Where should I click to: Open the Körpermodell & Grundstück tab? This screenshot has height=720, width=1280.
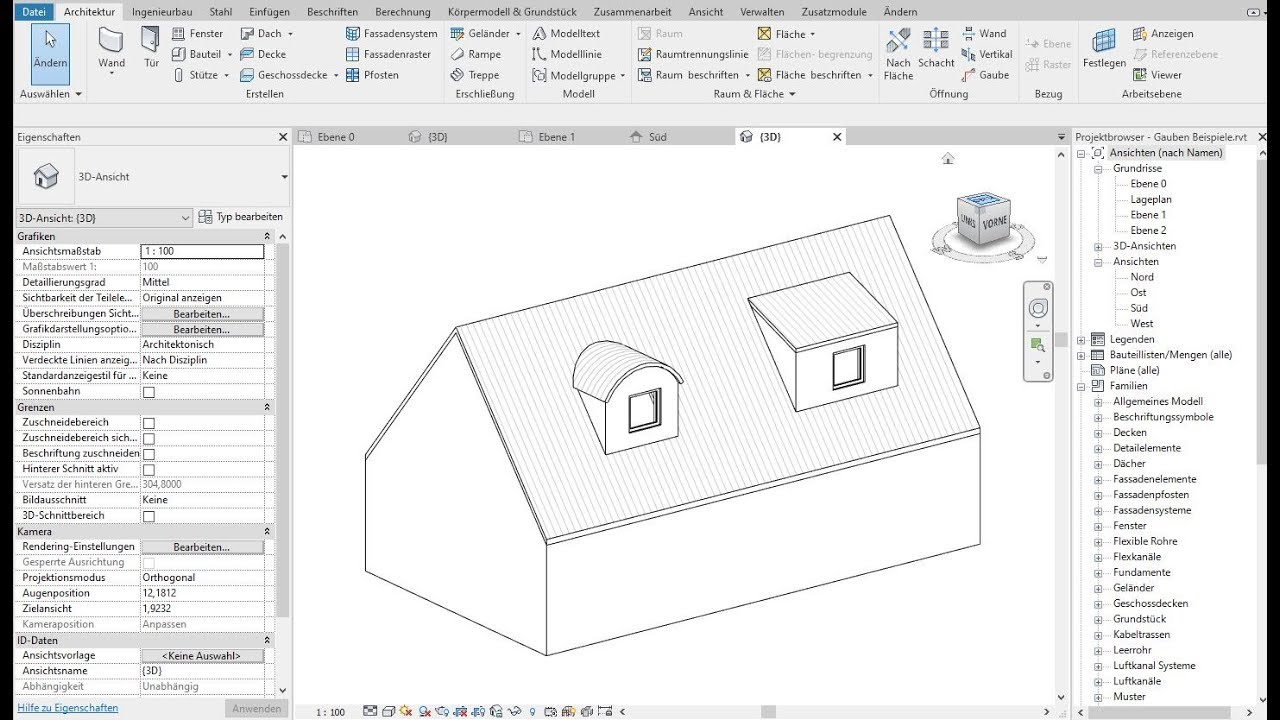point(512,12)
